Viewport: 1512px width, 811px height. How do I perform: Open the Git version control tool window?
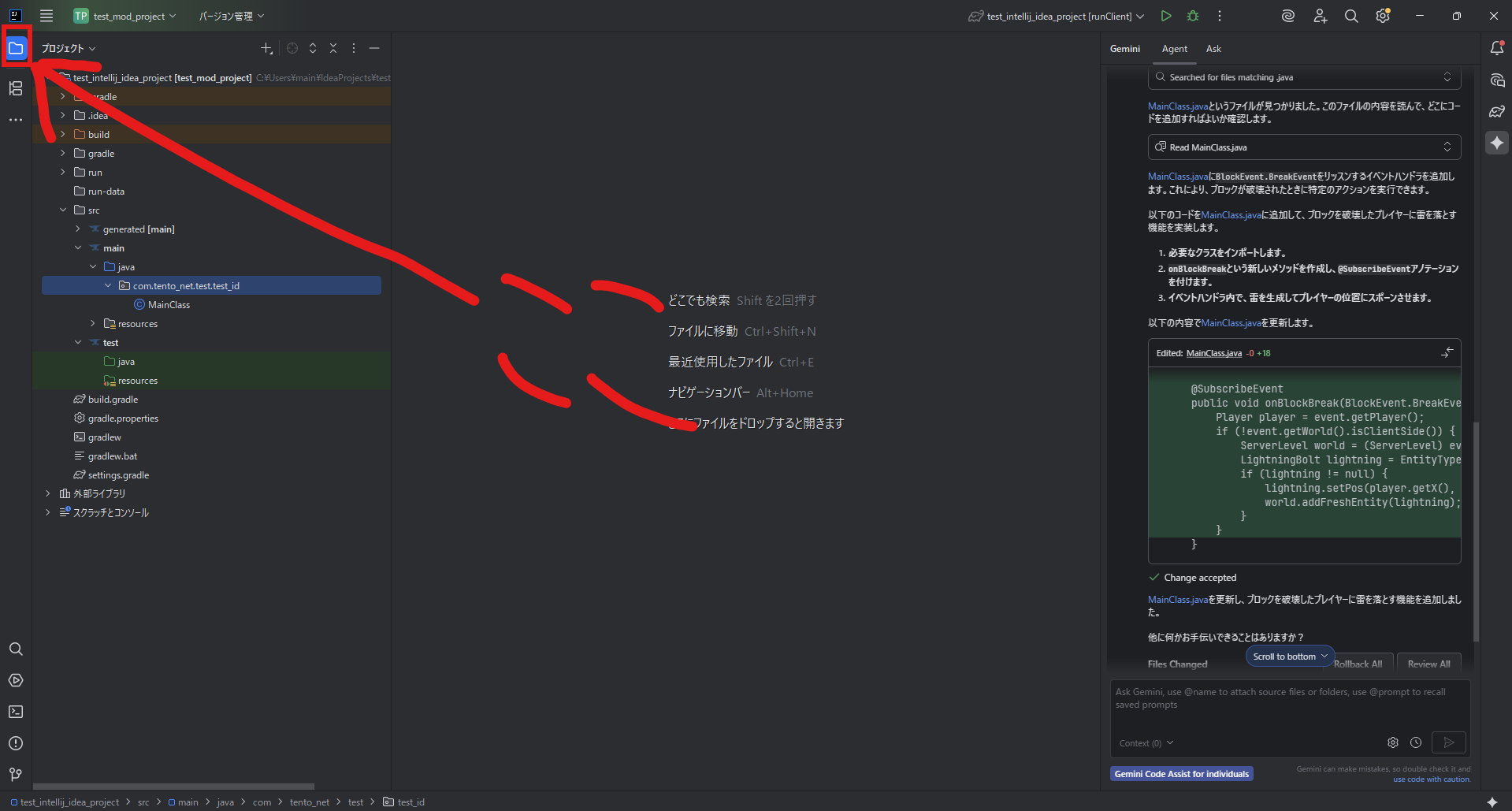click(16, 775)
